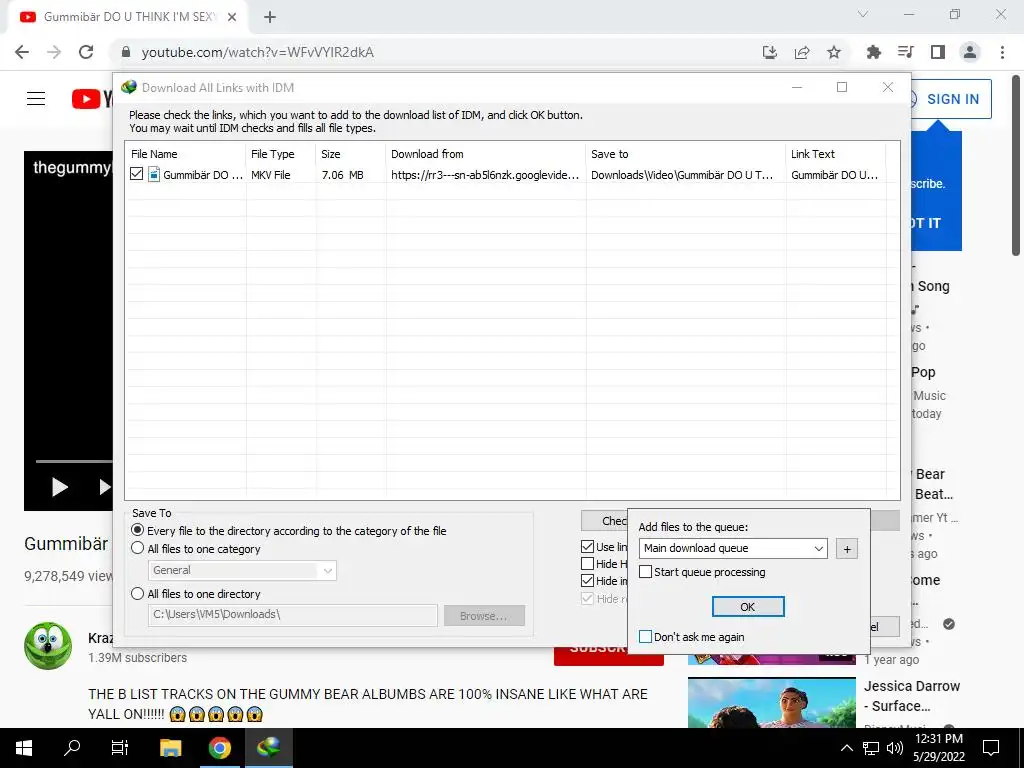The image size is (1024, 768).
Task: Open the green Gummibär channel avatar
Action: click(48, 646)
